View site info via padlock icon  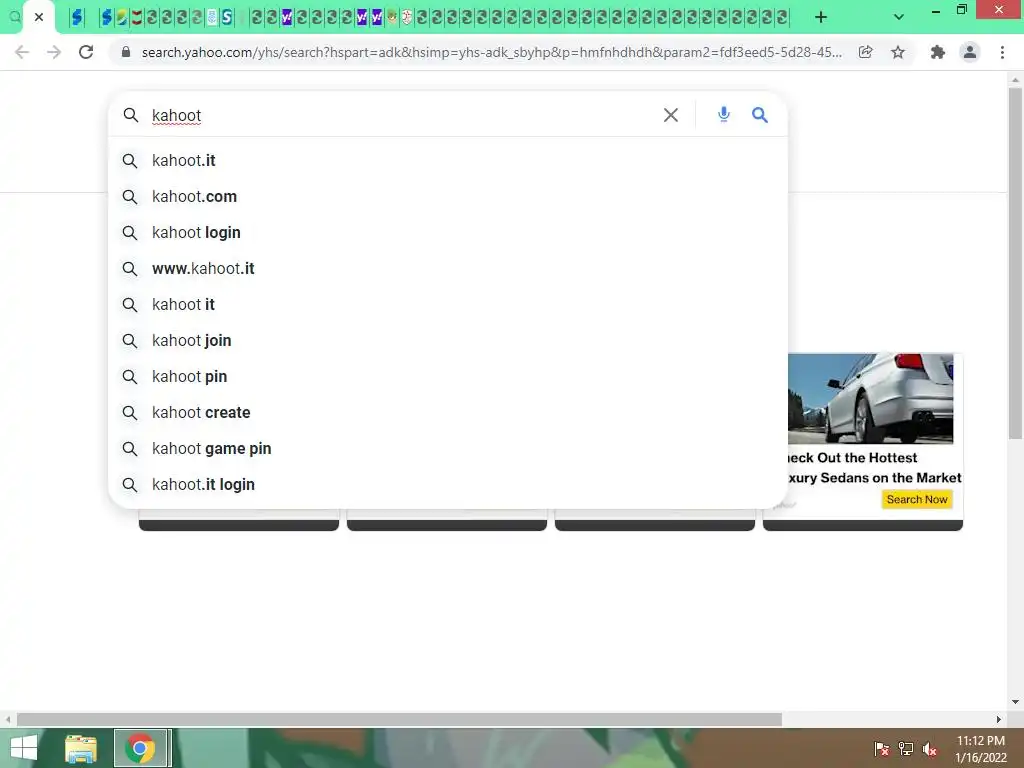126,52
